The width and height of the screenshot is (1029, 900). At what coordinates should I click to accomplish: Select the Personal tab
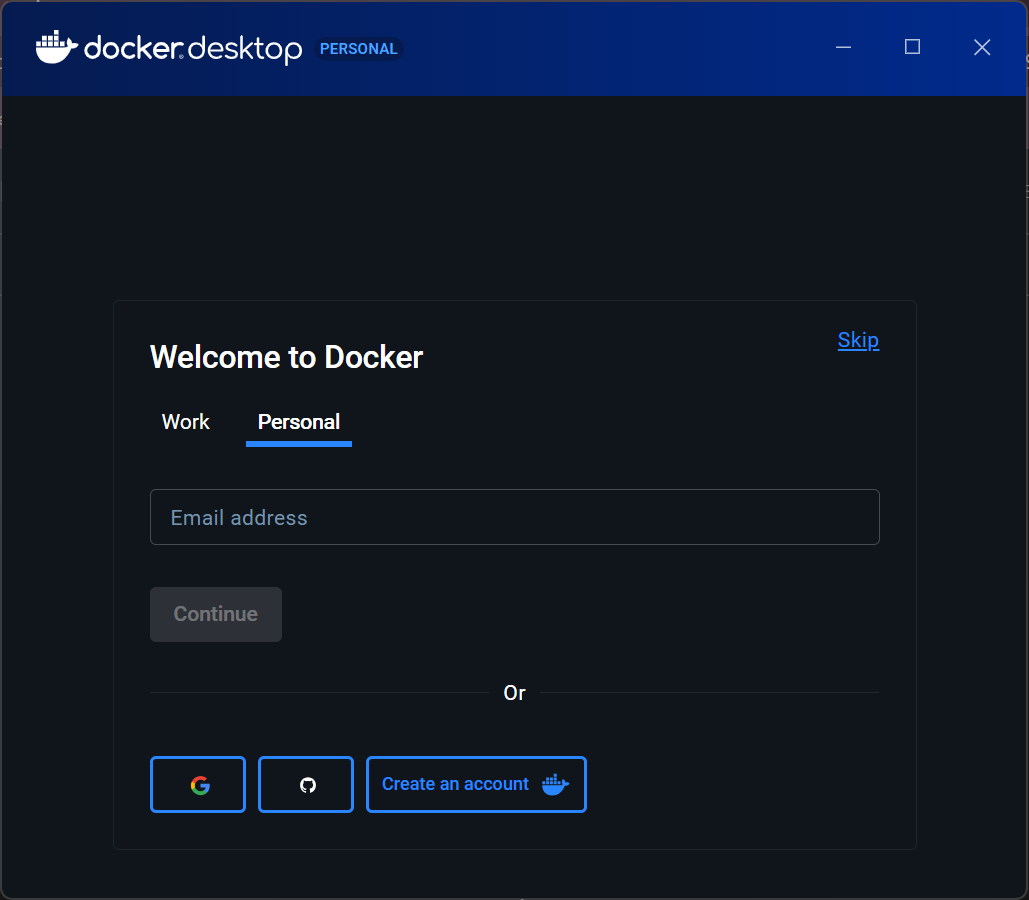[x=299, y=422]
